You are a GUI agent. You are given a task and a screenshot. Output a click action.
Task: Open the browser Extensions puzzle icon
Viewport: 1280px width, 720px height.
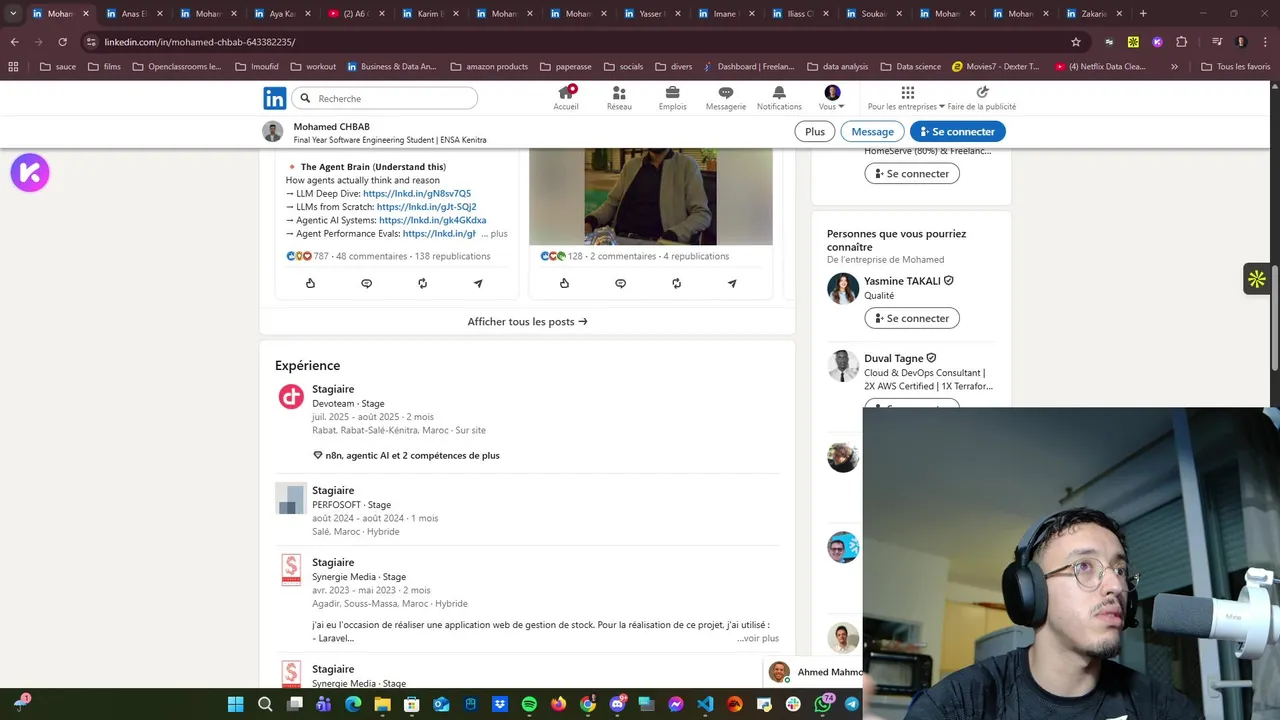pos(1181,42)
